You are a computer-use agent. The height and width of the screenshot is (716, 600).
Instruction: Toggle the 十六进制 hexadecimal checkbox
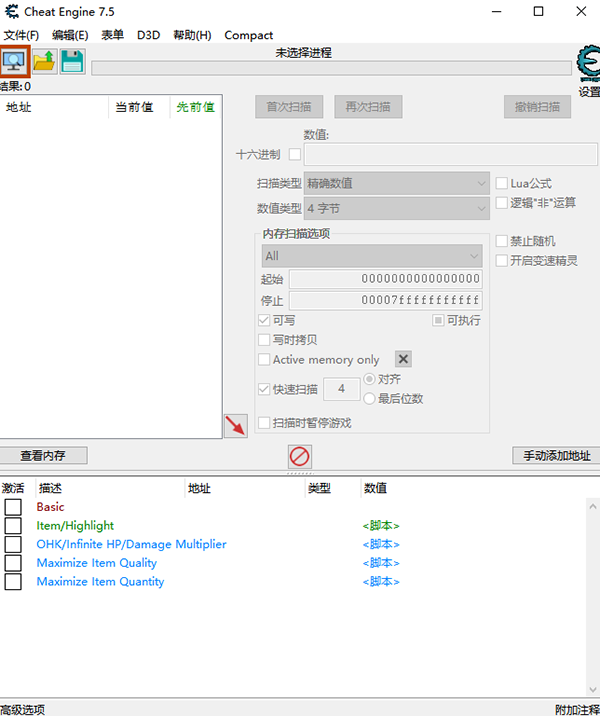[295, 154]
